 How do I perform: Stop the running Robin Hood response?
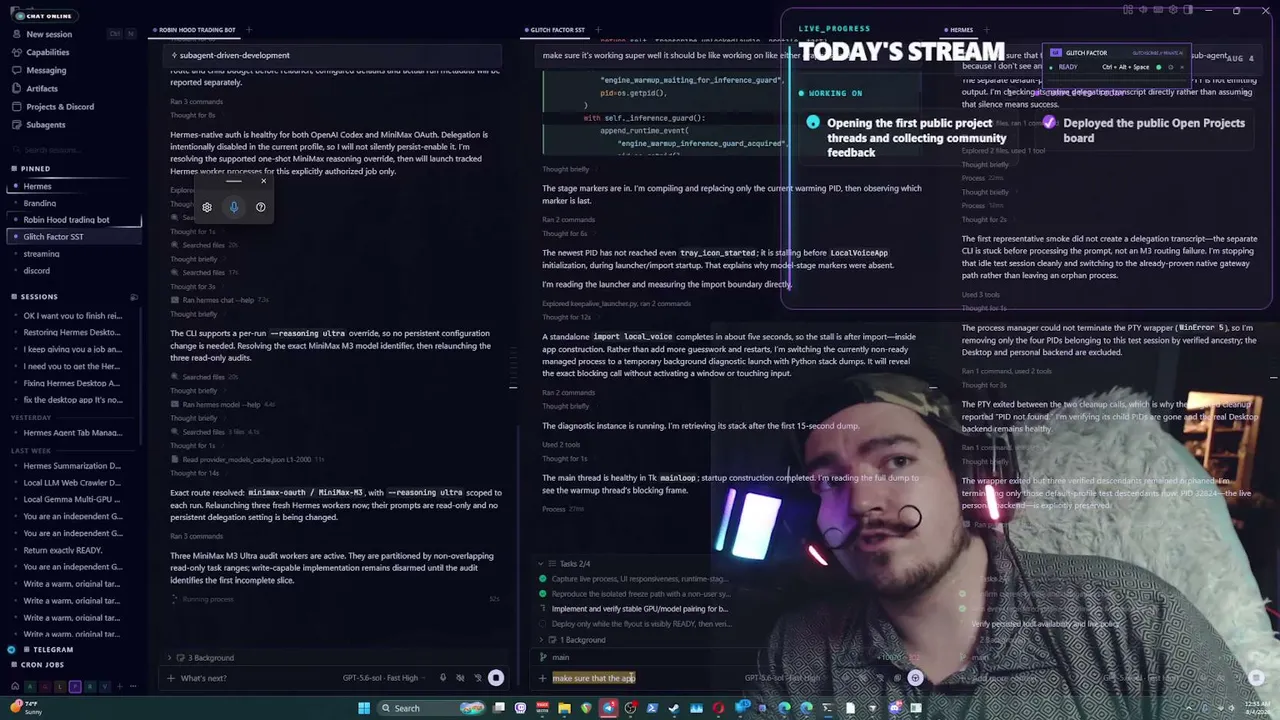point(495,678)
